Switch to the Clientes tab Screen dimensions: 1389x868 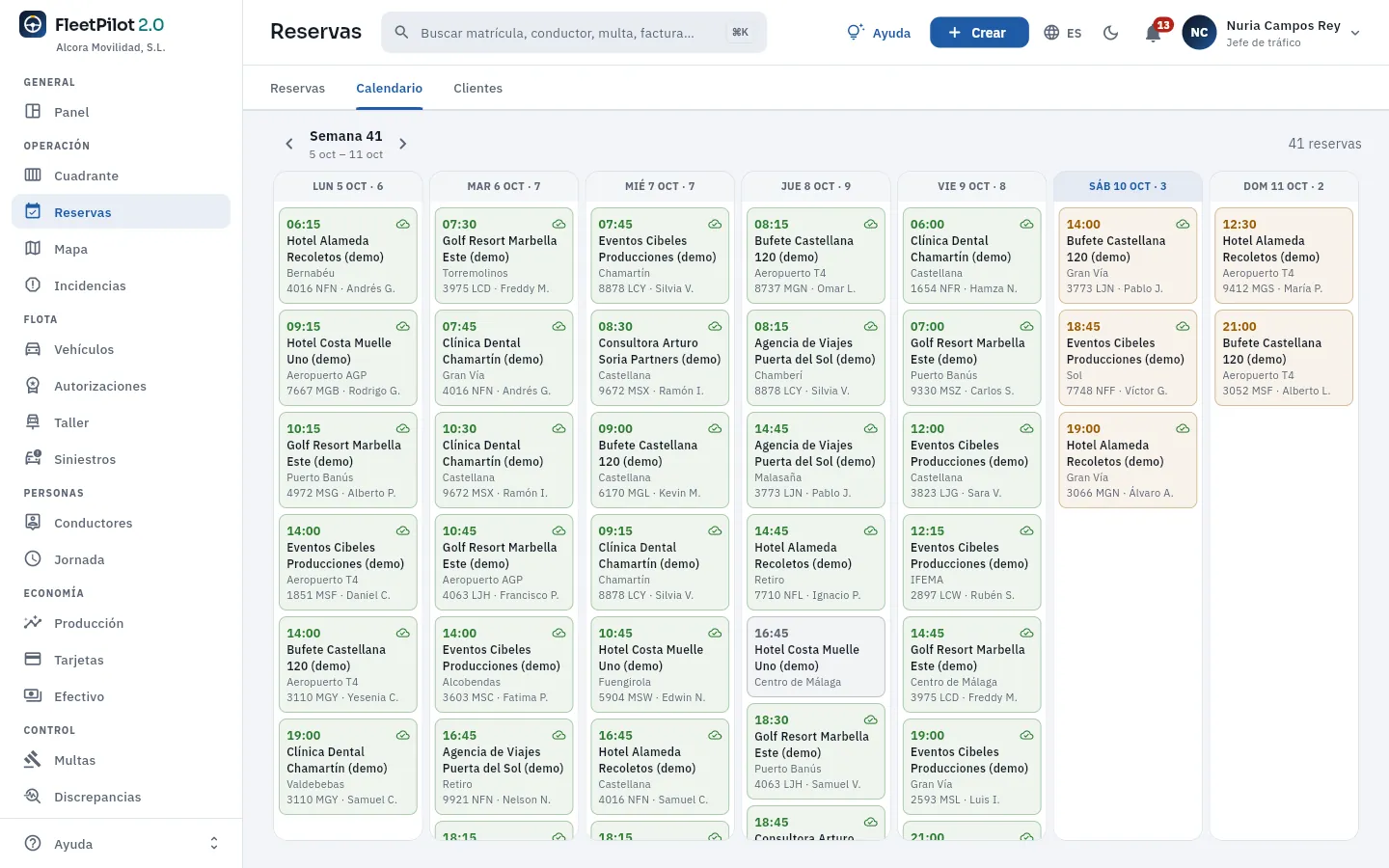point(477,88)
